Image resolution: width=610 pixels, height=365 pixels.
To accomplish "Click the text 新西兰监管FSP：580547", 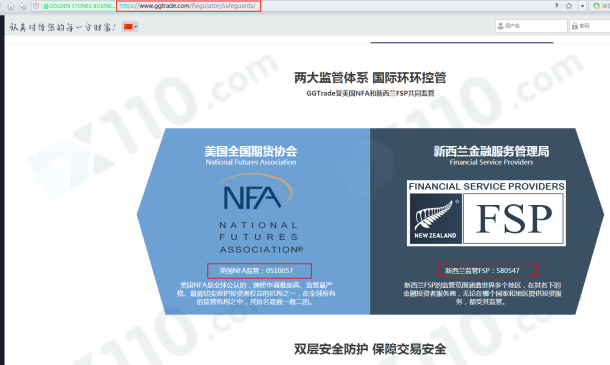I will tap(482, 270).
